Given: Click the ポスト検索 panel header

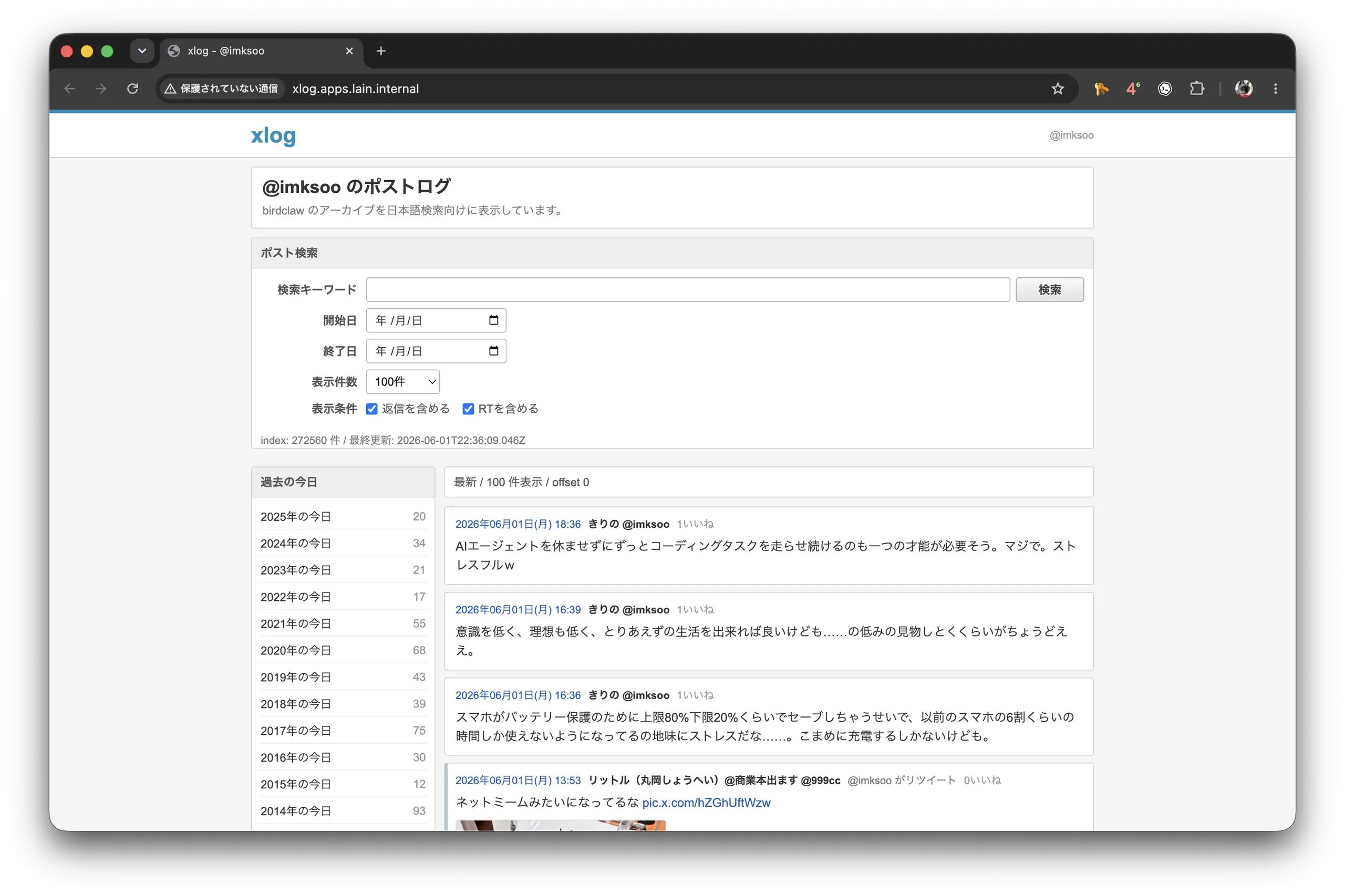Looking at the screenshot, I should (672, 253).
